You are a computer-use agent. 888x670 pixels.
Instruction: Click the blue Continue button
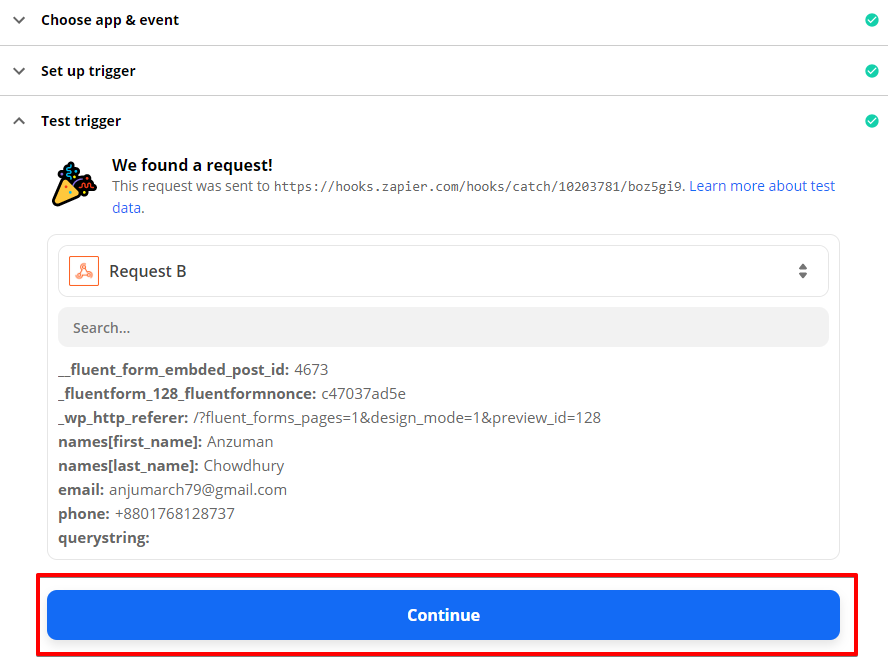pyautogui.click(x=443, y=615)
